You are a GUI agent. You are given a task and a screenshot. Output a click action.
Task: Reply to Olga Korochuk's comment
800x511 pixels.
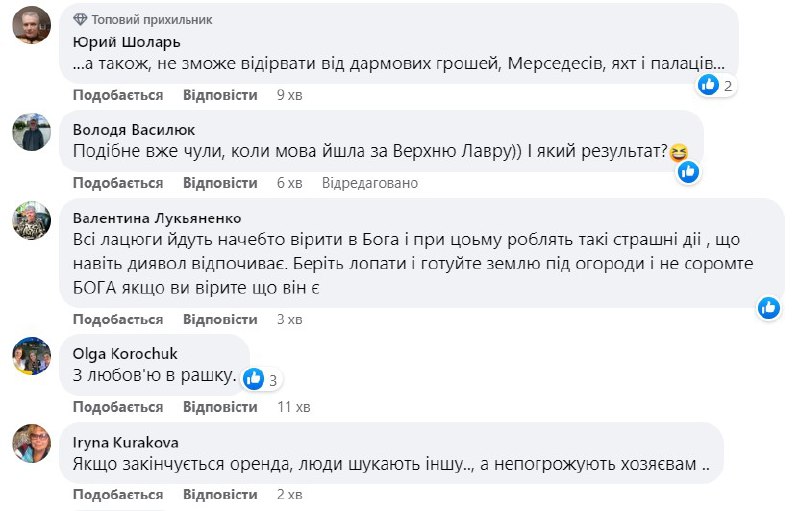220,407
